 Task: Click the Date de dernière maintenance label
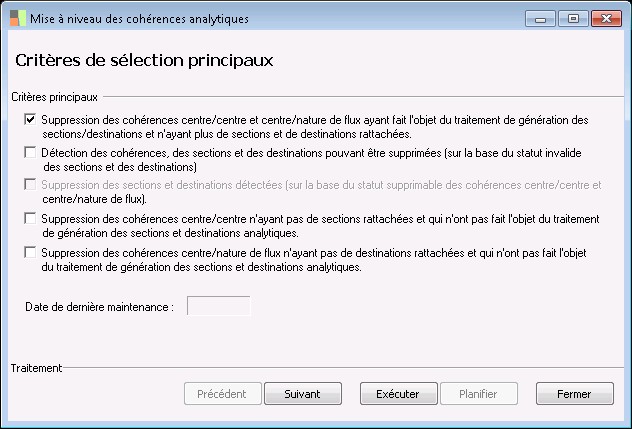(100, 307)
